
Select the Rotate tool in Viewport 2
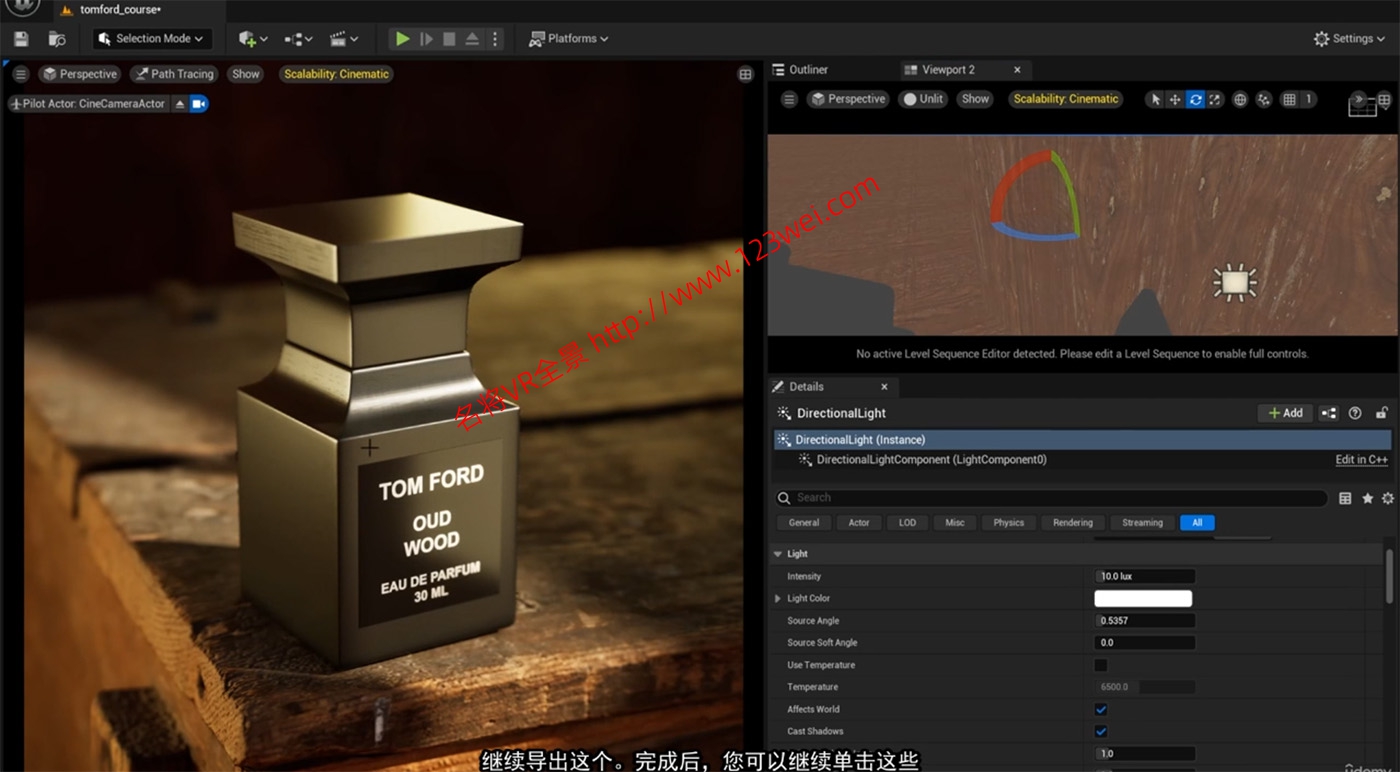[1196, 99]
